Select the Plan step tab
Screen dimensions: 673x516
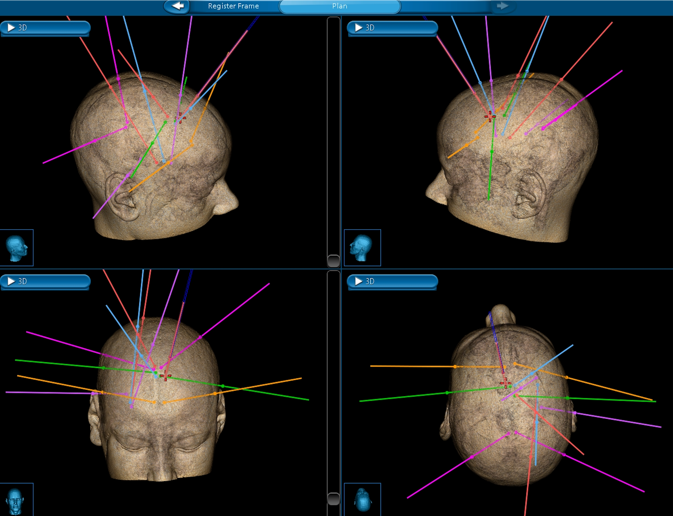339,6
